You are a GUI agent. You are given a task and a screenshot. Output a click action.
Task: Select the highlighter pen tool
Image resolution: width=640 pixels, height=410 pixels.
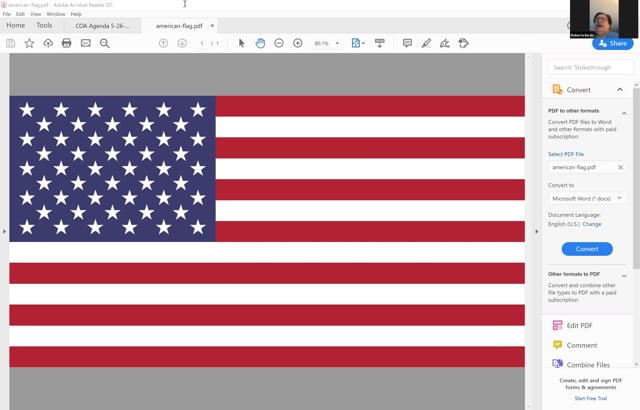click(426, 43)
